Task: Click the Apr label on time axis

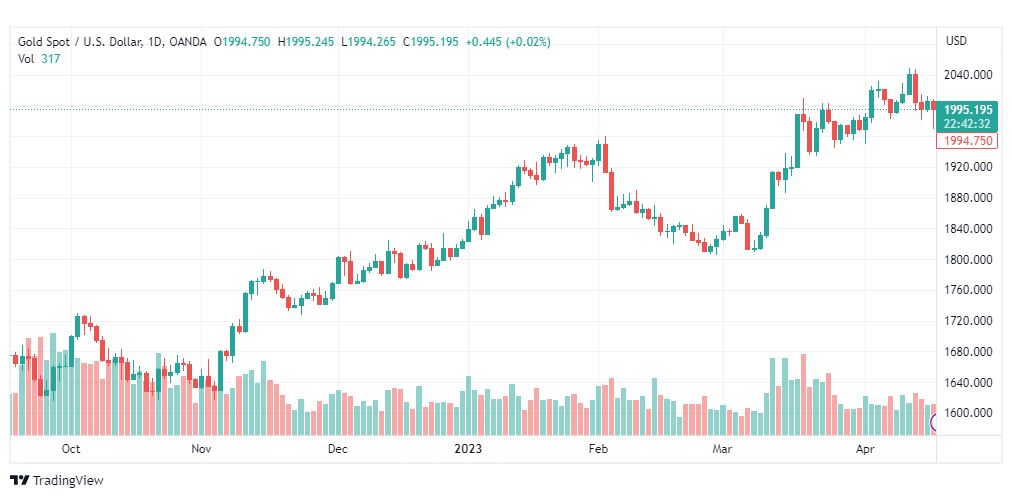Action: pyautogui.click(x=867, y=450)
